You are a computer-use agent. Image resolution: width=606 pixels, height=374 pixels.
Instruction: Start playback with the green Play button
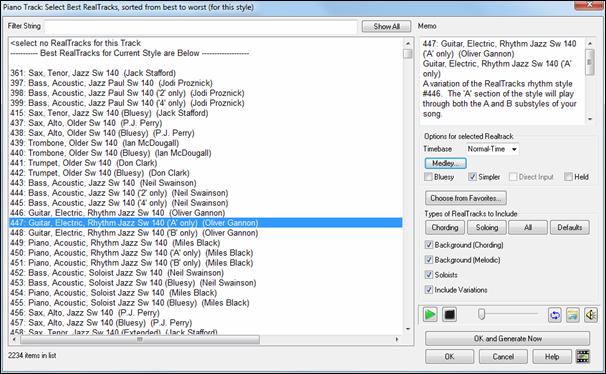click(430, 315)
